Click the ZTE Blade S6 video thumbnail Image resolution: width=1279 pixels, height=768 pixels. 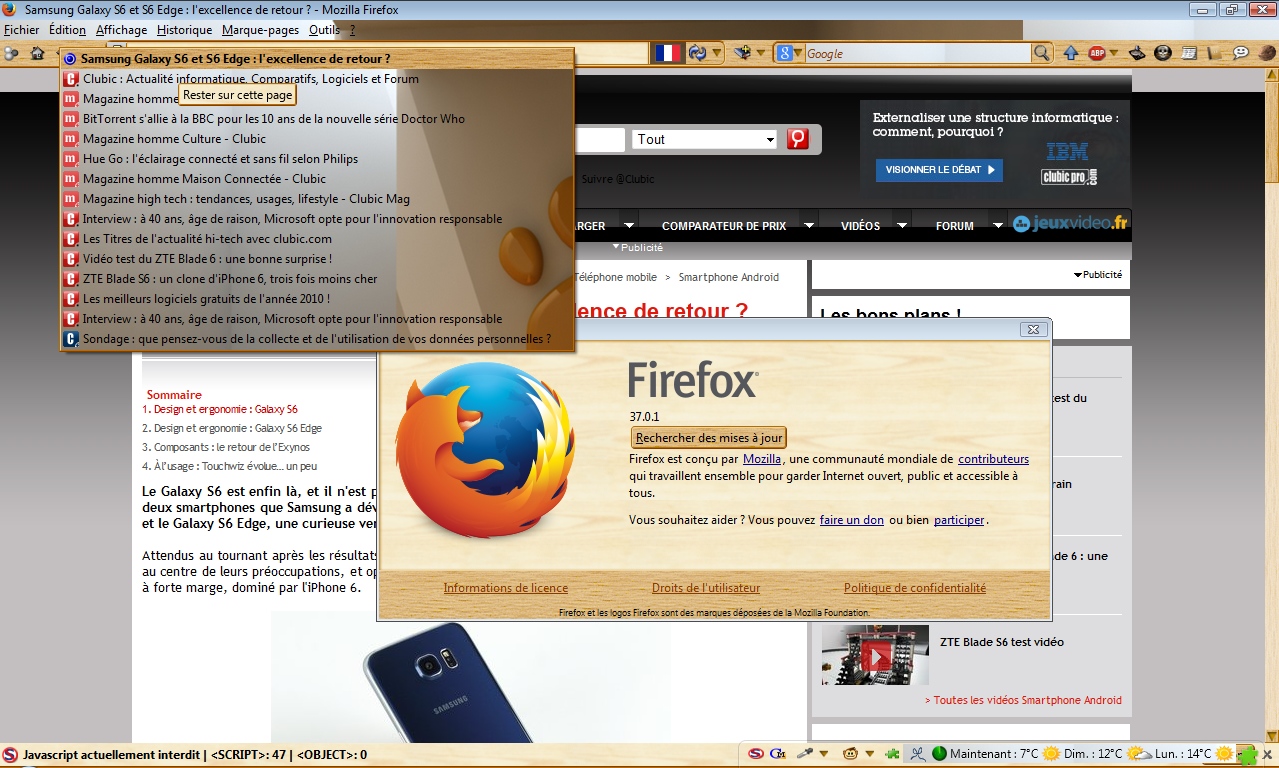coord(875,655)
